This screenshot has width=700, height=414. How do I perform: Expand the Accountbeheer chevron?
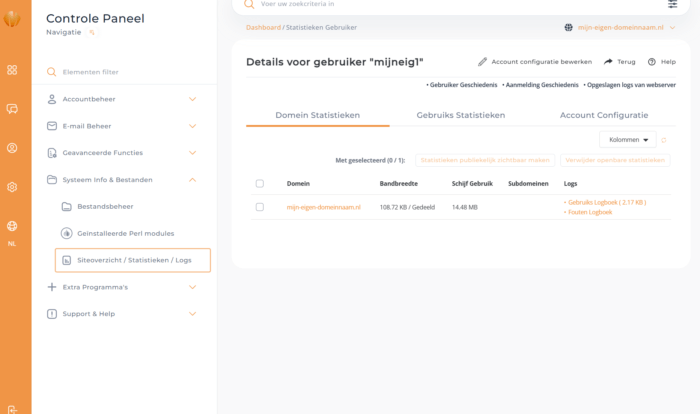[x=192, y=99]
